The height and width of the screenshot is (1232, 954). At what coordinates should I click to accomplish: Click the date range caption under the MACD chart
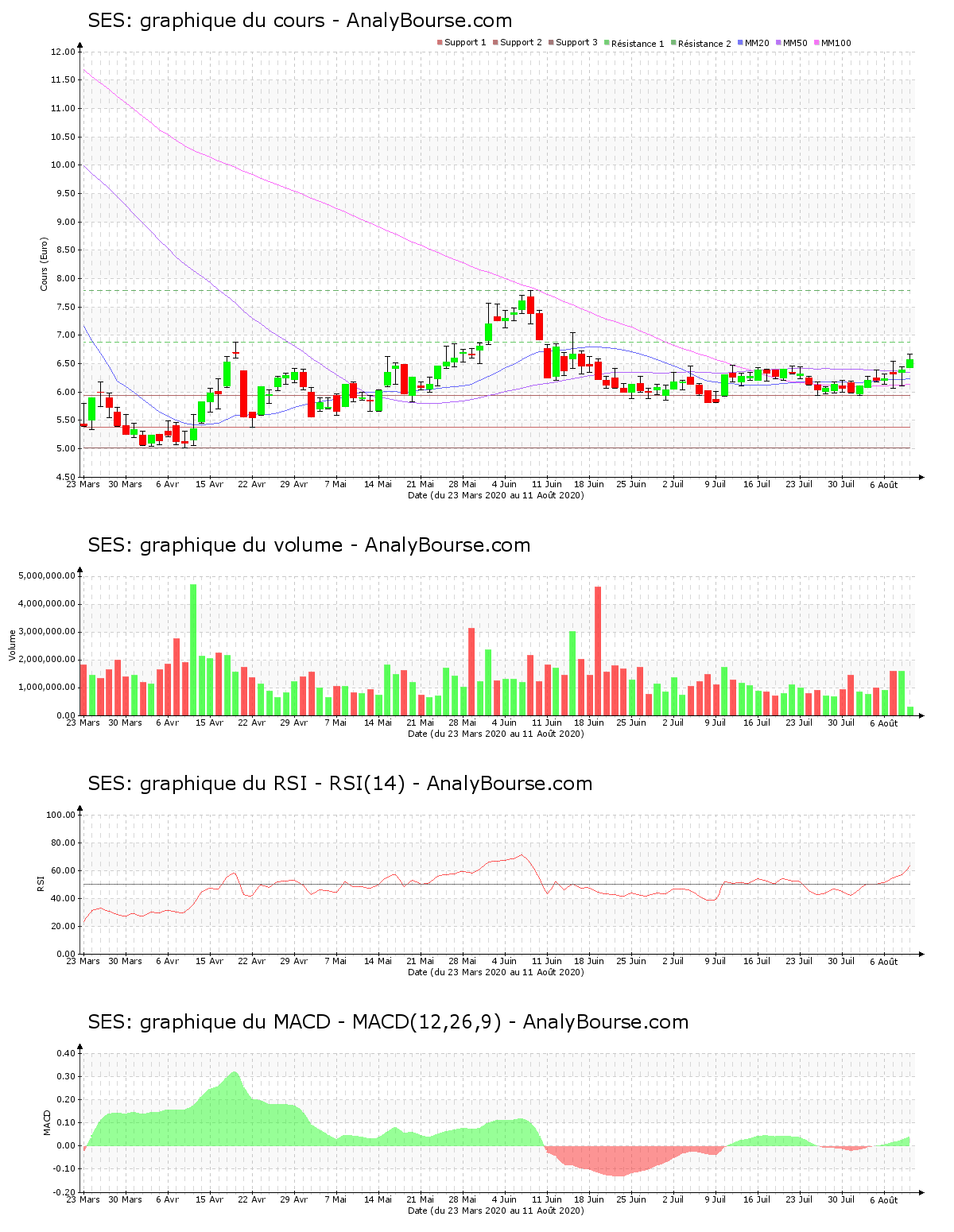click(x=496, y=1211)
